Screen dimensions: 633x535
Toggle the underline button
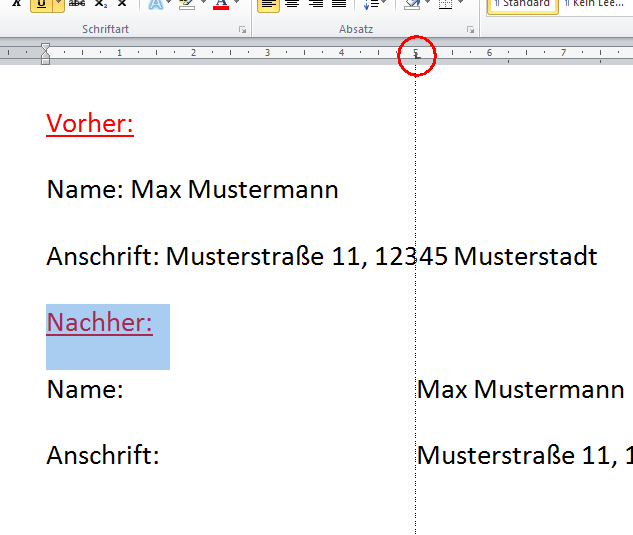41,4
